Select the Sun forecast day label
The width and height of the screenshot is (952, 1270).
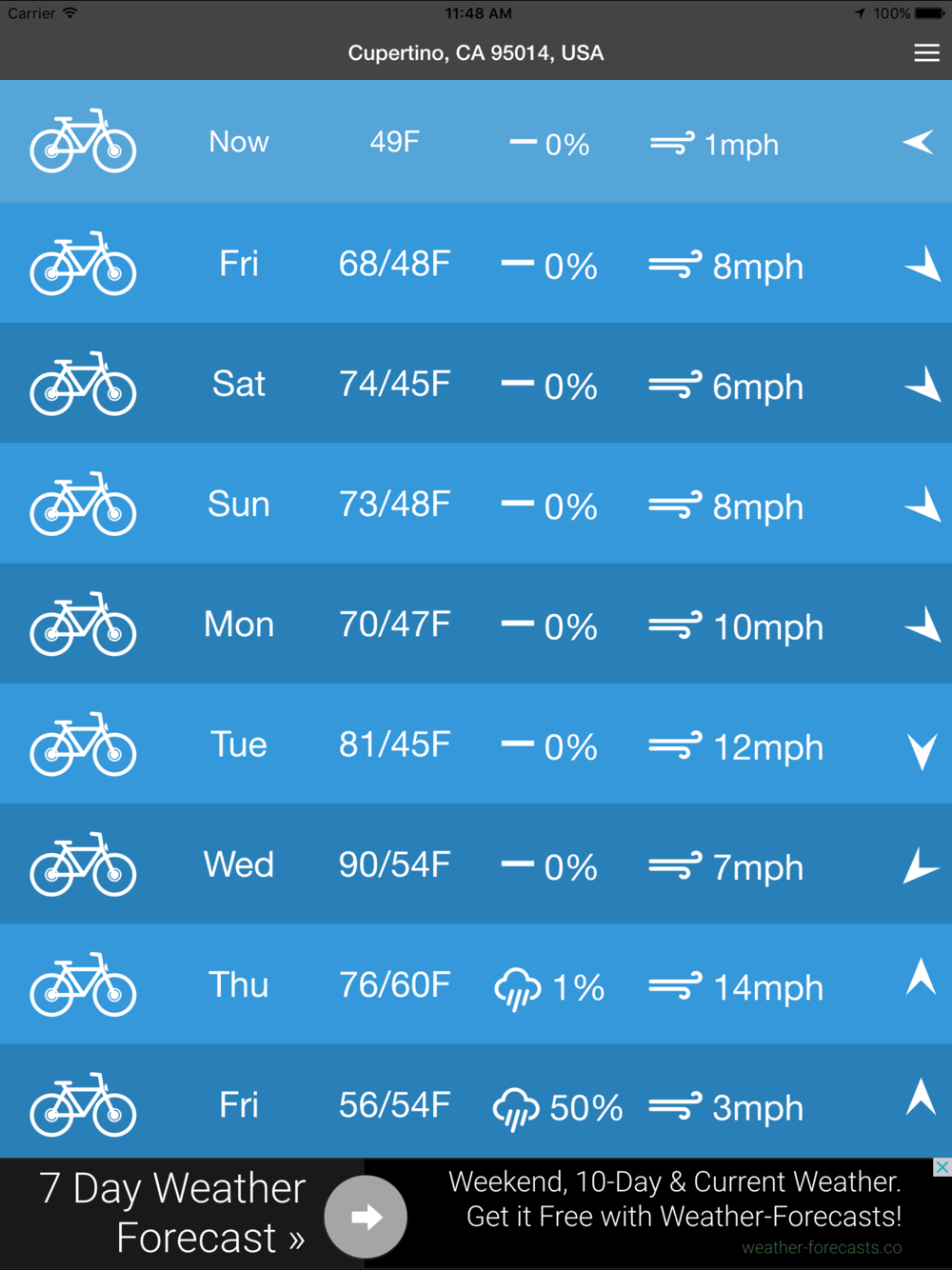pyautogui.click(x=239, y=505)
